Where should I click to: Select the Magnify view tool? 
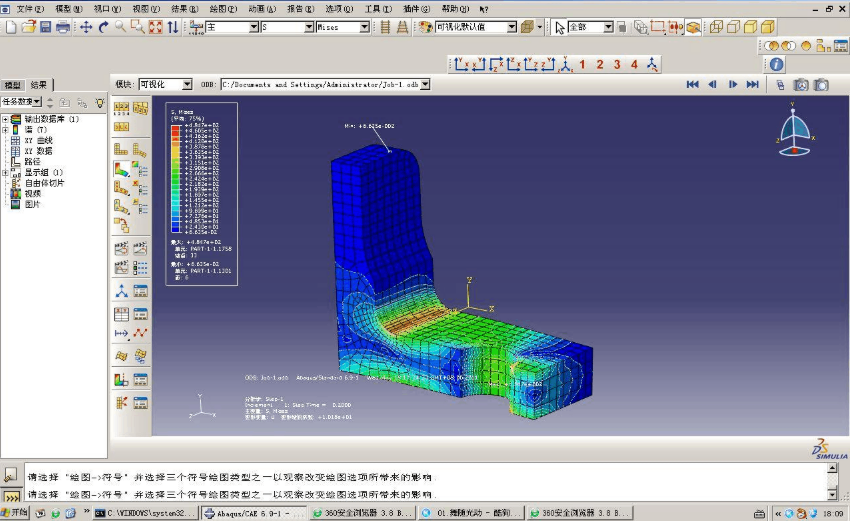coord(120,27)
